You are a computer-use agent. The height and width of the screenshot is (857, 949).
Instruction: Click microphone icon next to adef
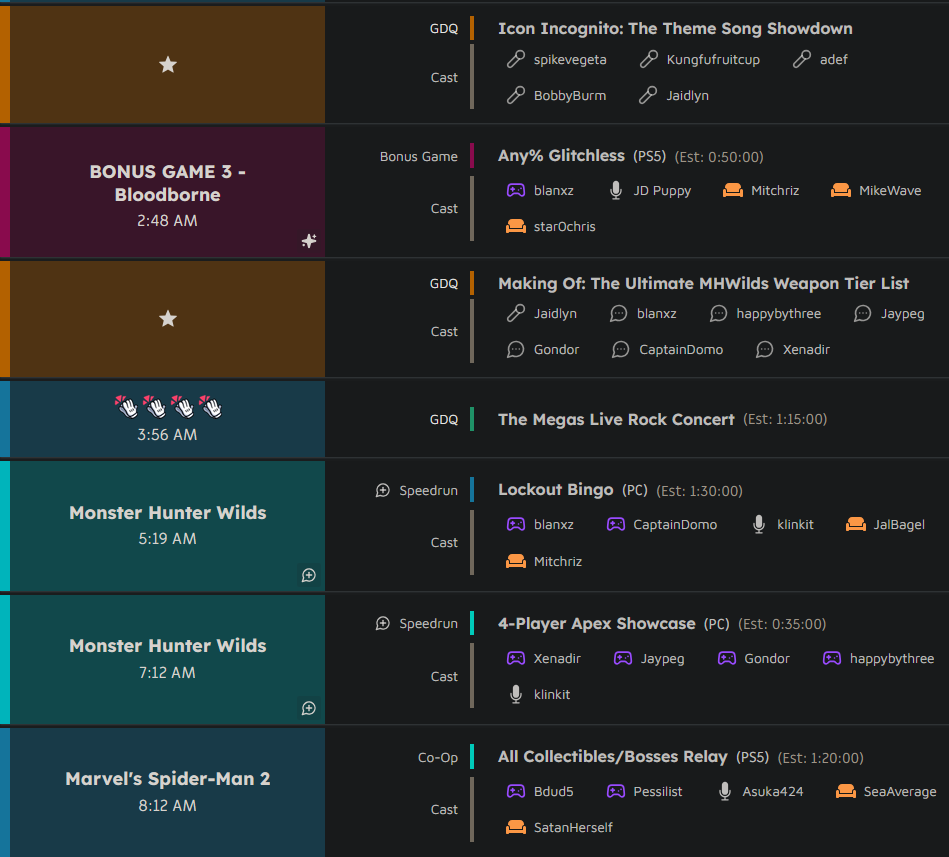click(801, 59)
